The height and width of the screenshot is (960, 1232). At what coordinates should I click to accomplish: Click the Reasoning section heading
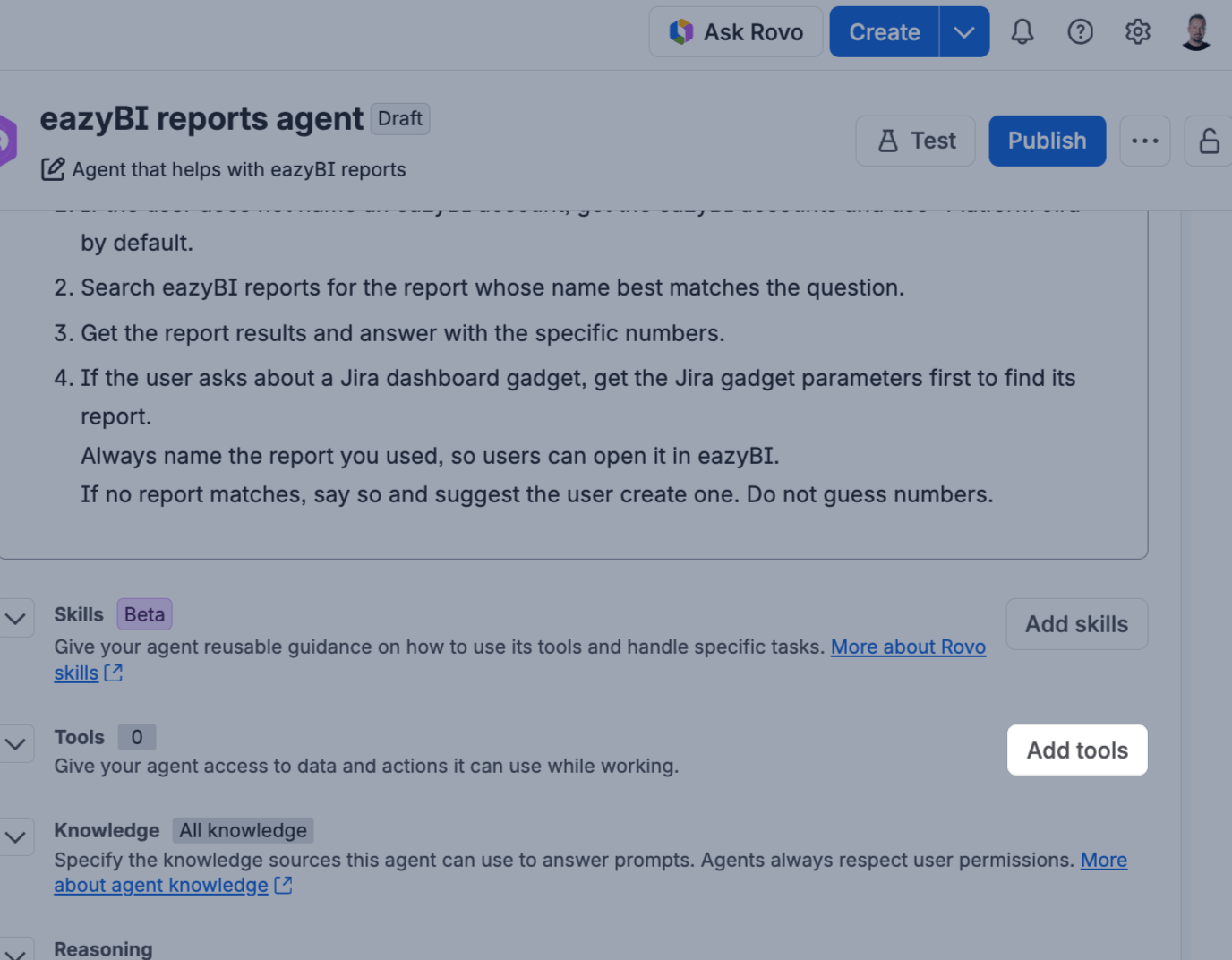103,949
